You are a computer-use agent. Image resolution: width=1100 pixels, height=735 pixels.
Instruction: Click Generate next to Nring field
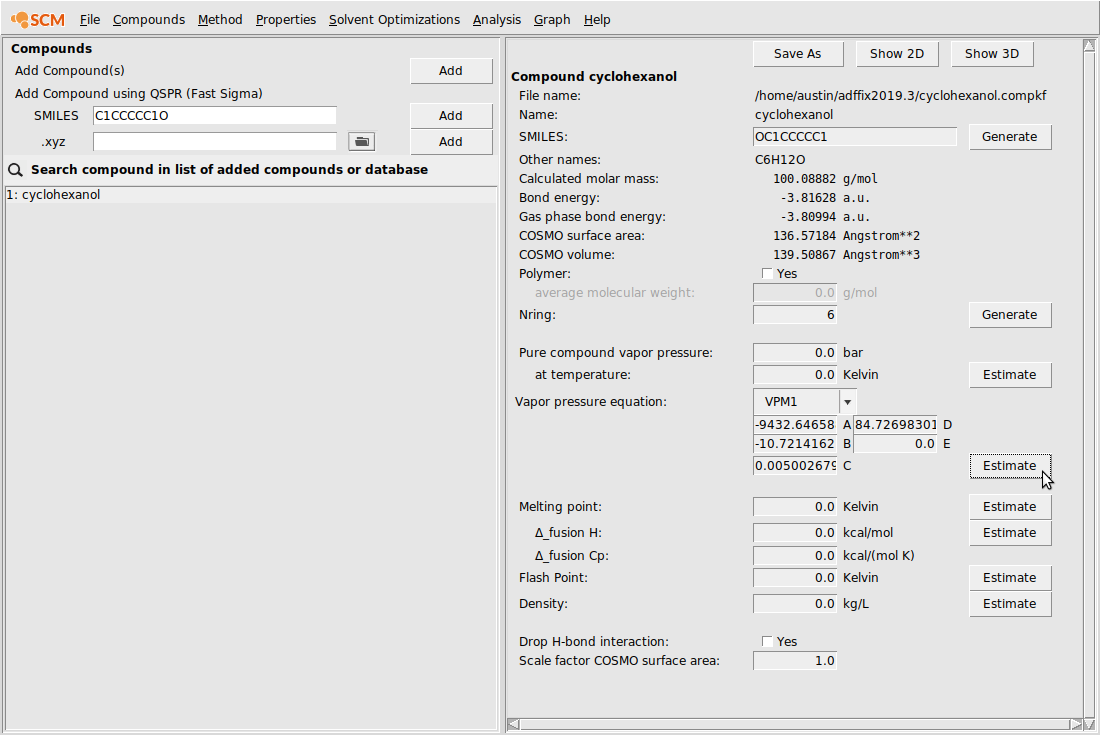(1010, 315)
